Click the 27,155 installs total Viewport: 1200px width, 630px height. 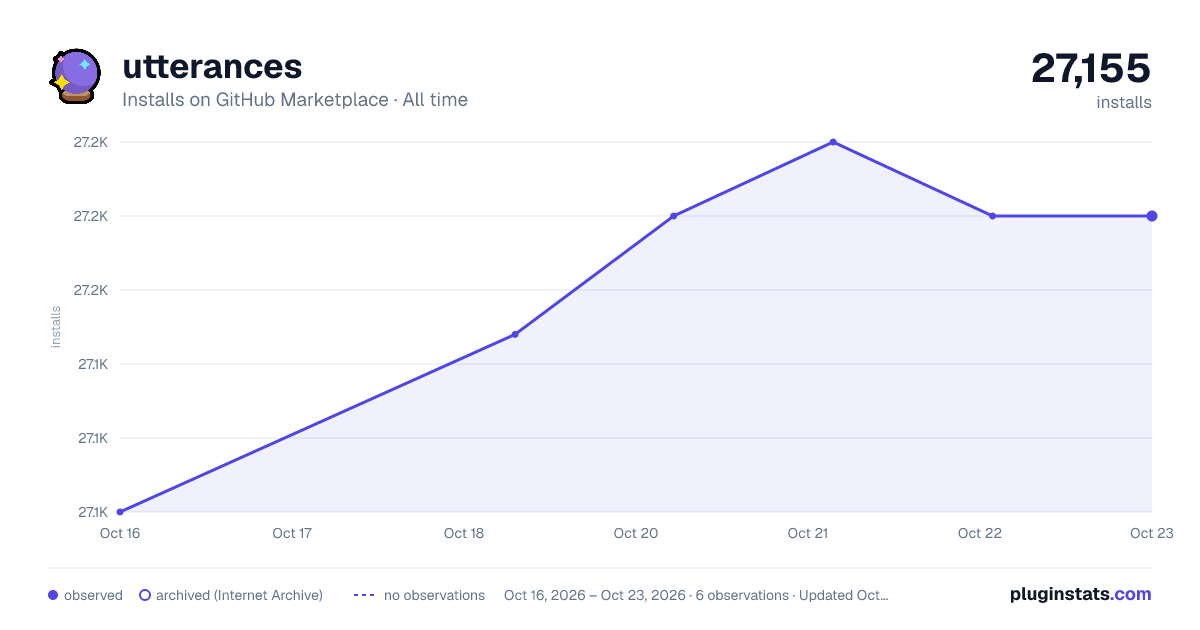coord(1091,68)
